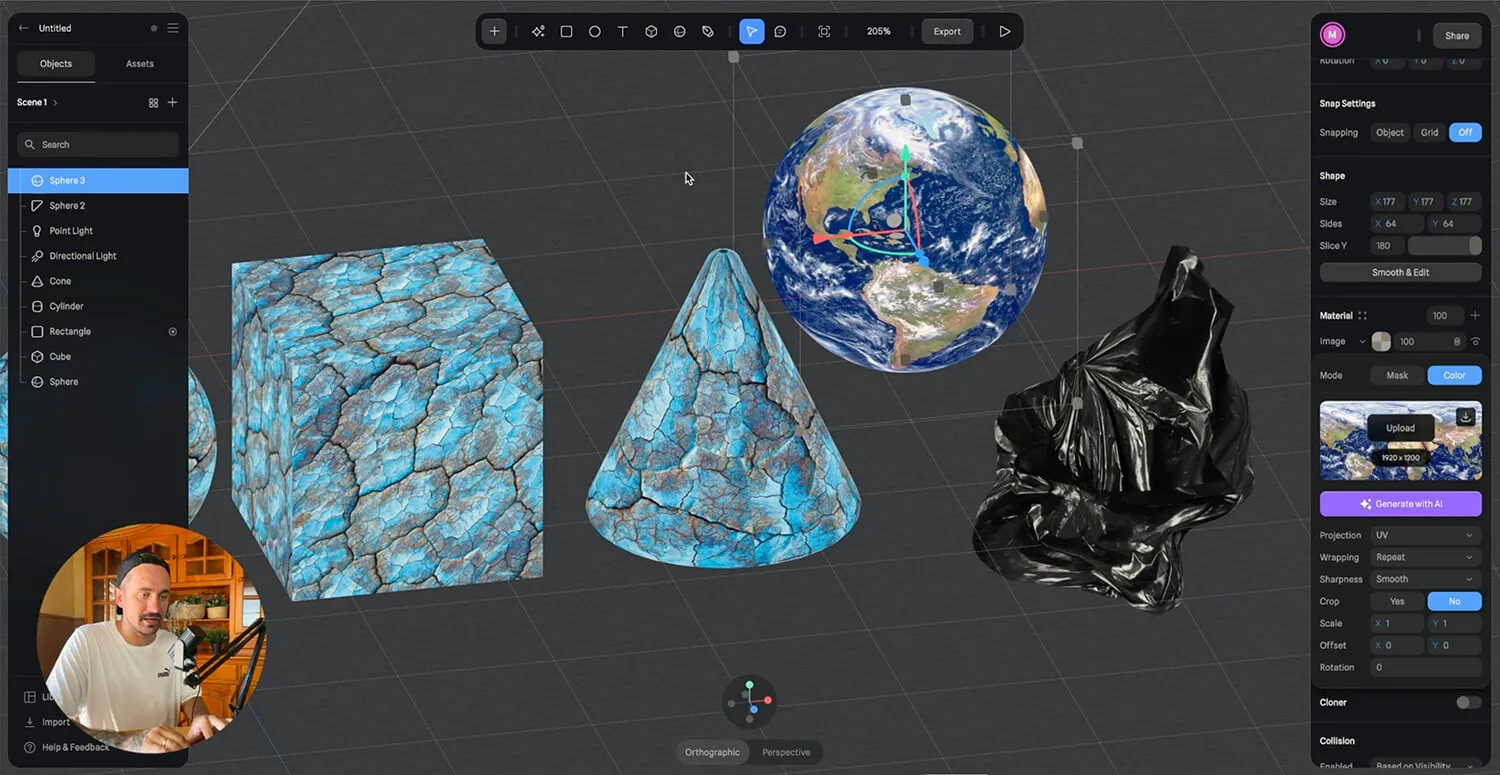Click the add (plus) button in top toolbar
1500x775 pixels.
tap(494, 31)
